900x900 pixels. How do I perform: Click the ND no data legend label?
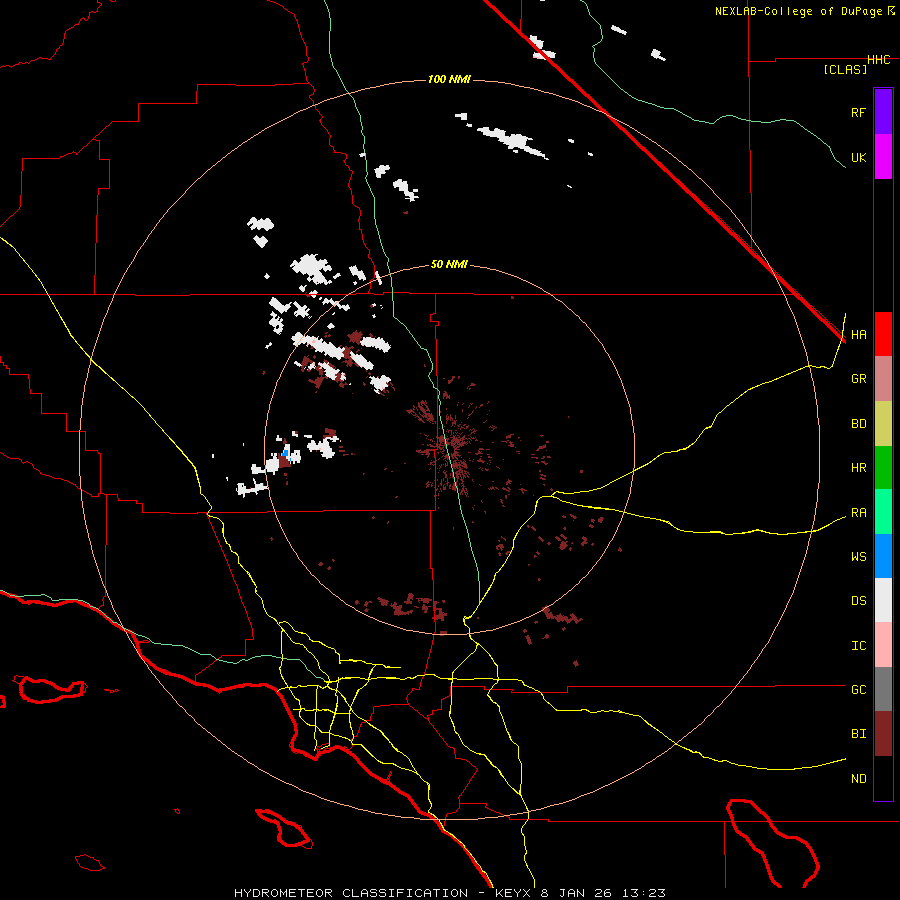[x=858, y=778]
